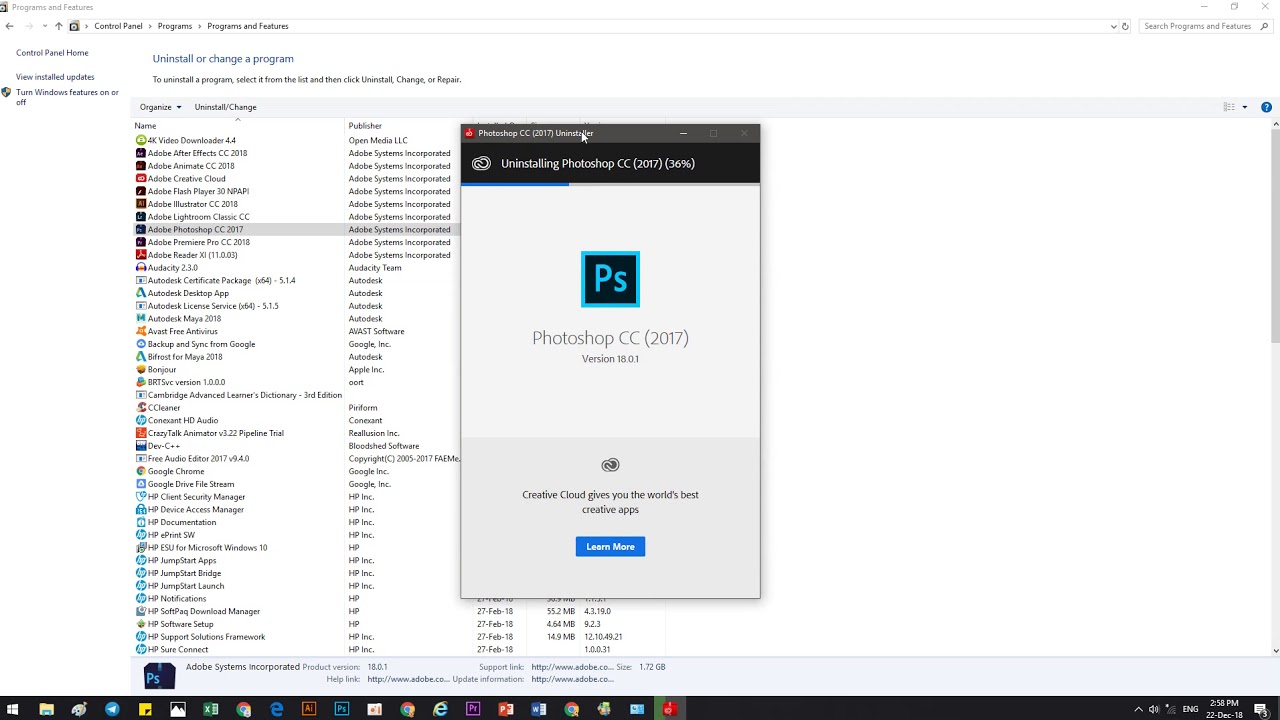The width and height of the screenshot is (1280, 720).
Task: Open the Organize dropdown menu
Action: tap(160, 107)
